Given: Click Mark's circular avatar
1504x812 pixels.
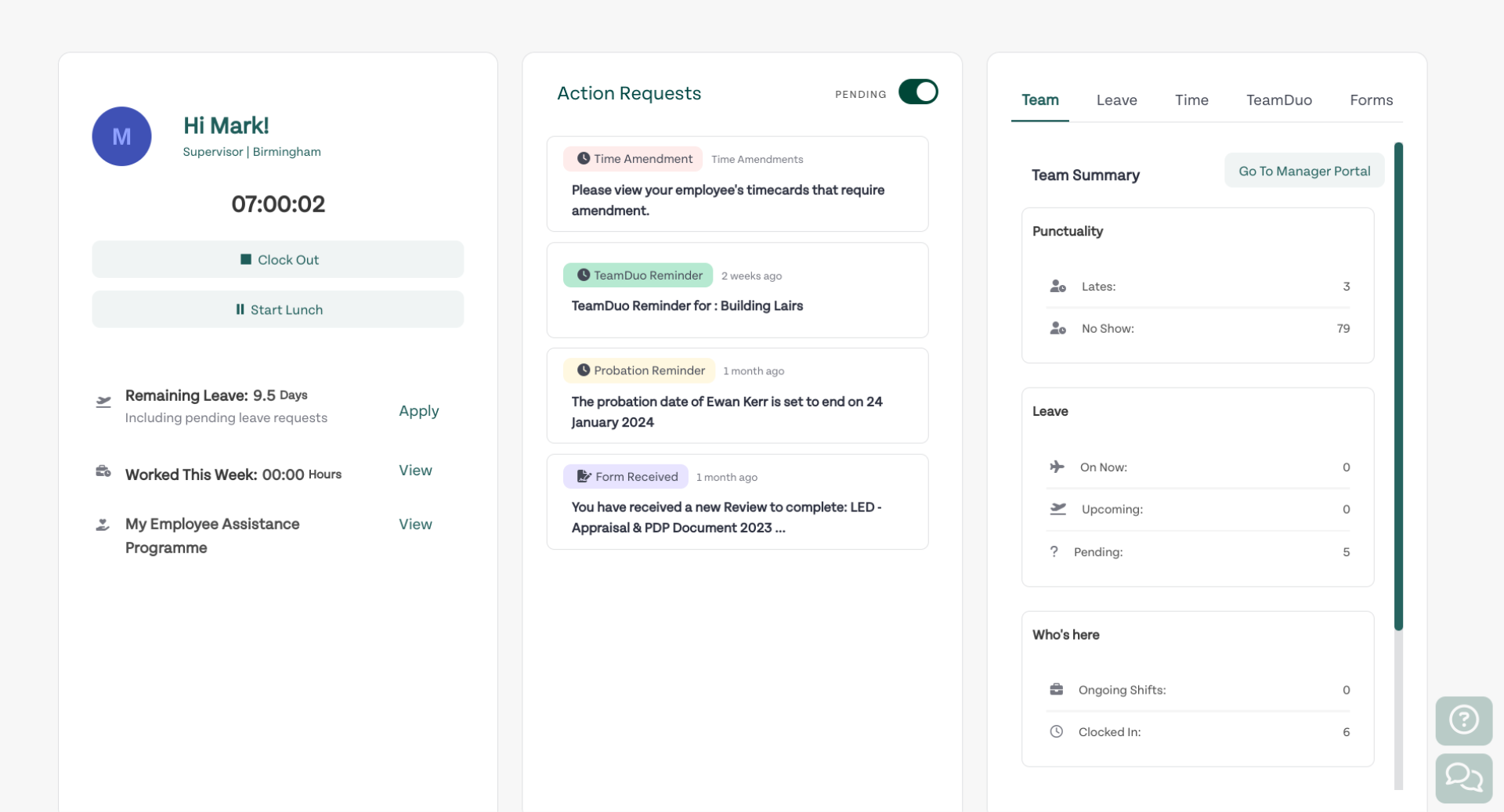Looking at the screenshot, I should 121,135.
